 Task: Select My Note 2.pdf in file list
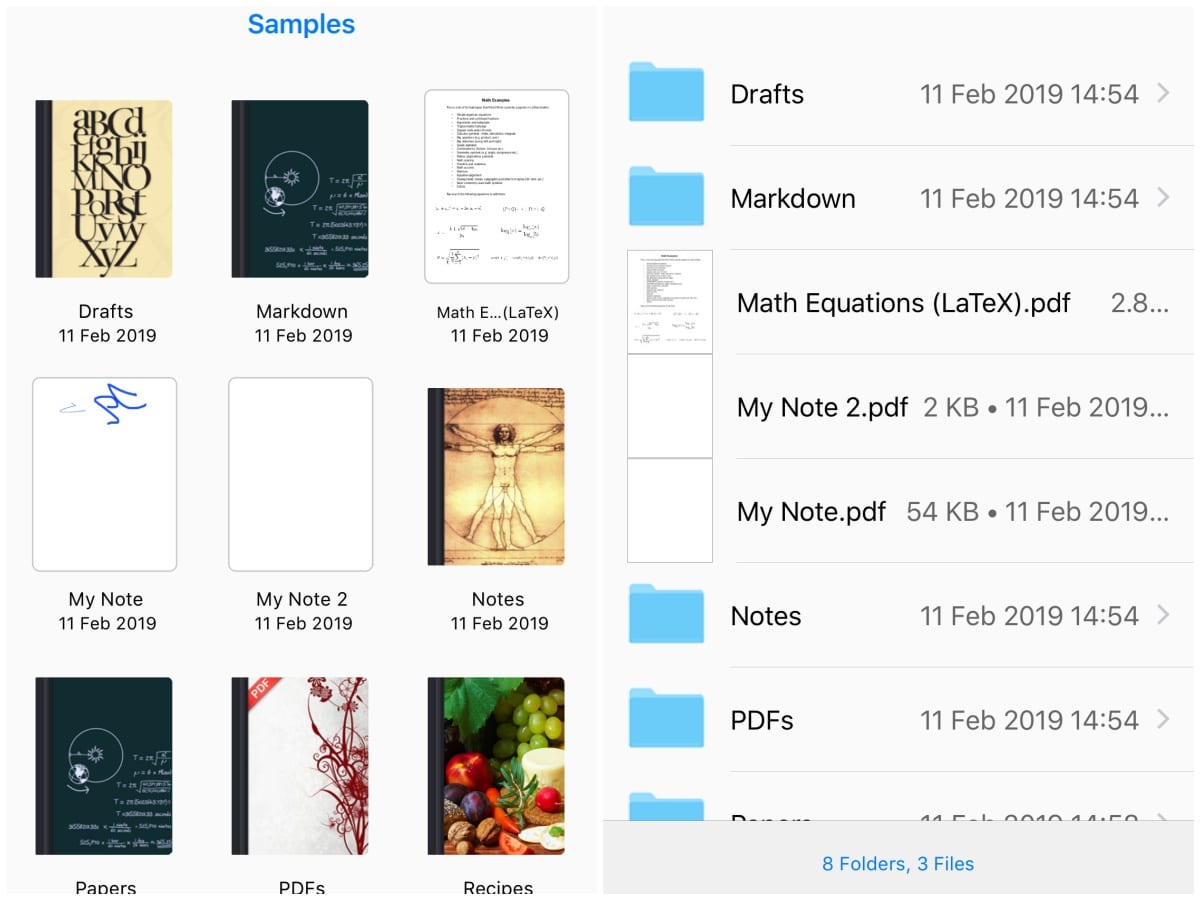[x=822, y=407]
